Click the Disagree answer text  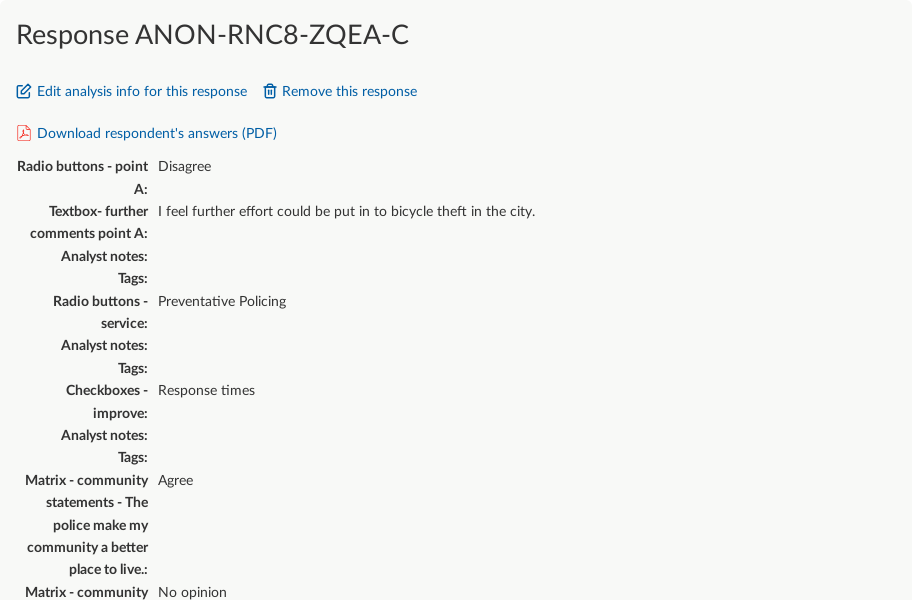click(x=184, y=166)
